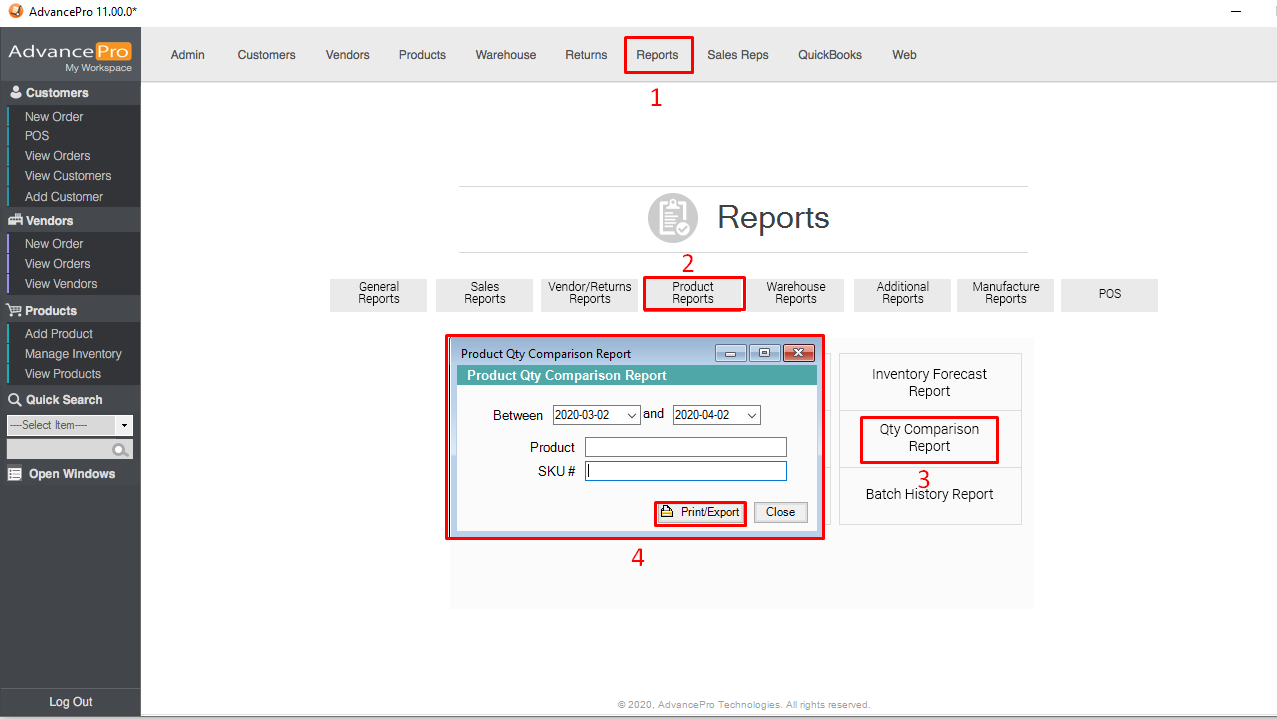Click the Vendors section icon in the sidebar
The width and height of the screenshot is (1277, 719).
[x=15, y=221]
